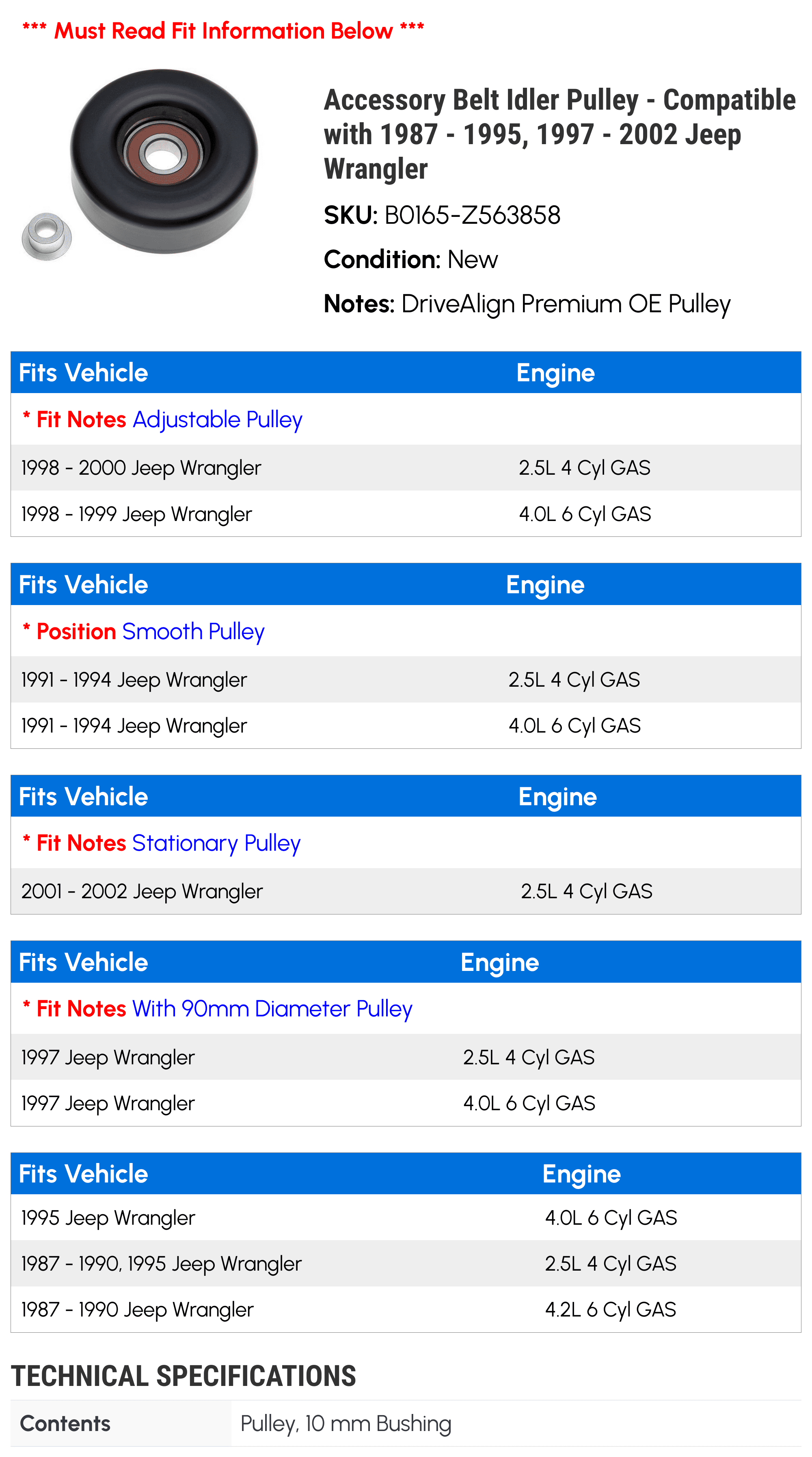
Task: Select the 1998 - 2000 Jeep Wrangler row
Action: [x=406, y=468]
